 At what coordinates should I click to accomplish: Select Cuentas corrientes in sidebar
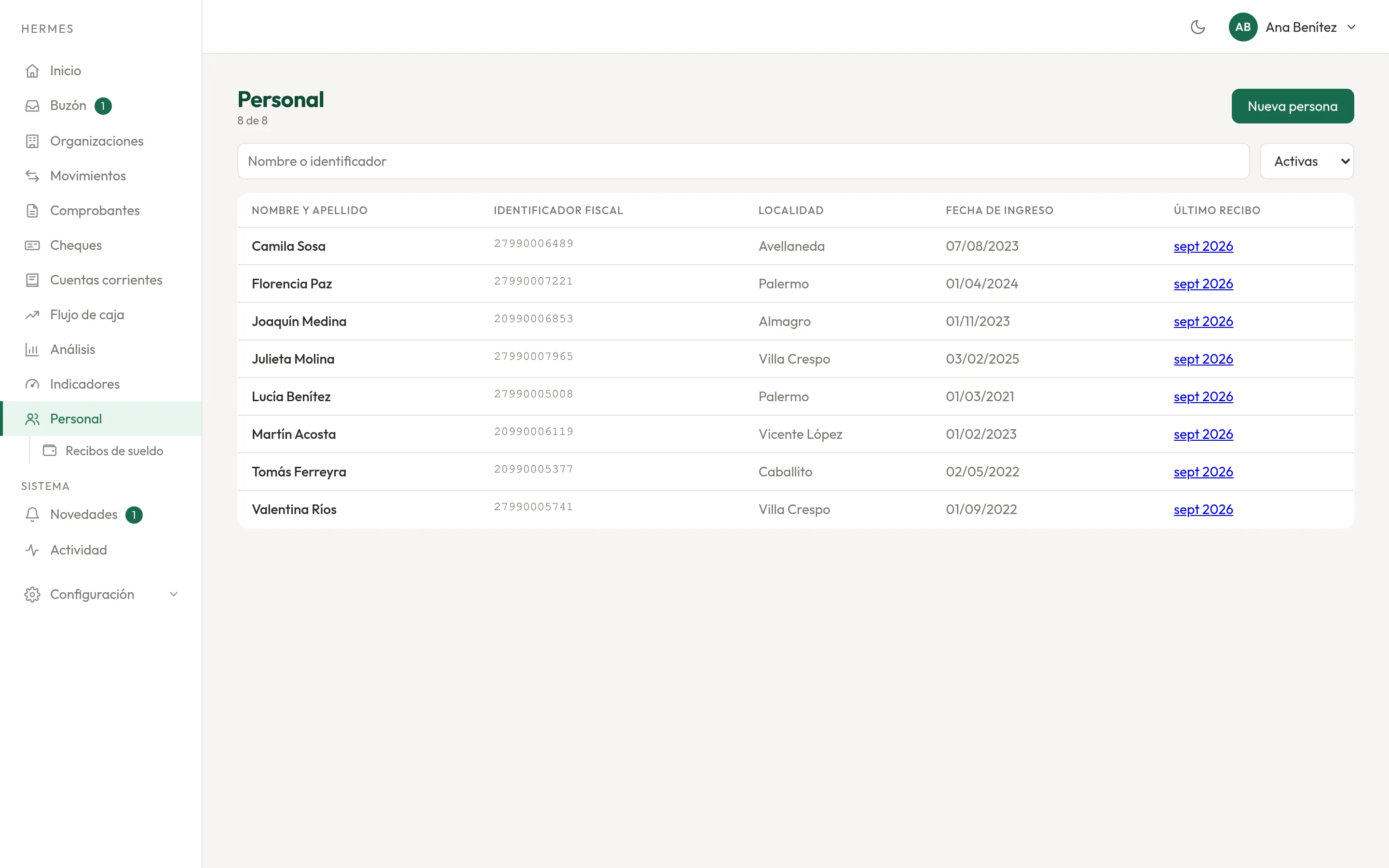click(106, 280)
